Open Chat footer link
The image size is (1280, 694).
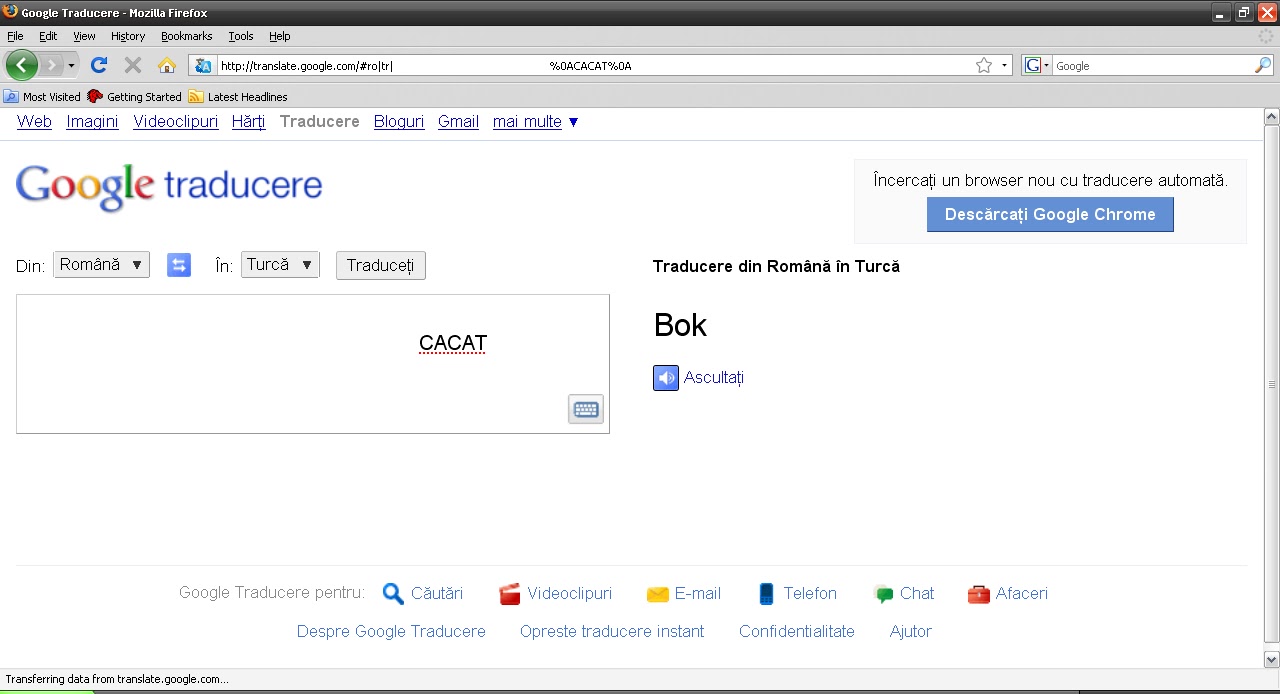coord(917,593)
